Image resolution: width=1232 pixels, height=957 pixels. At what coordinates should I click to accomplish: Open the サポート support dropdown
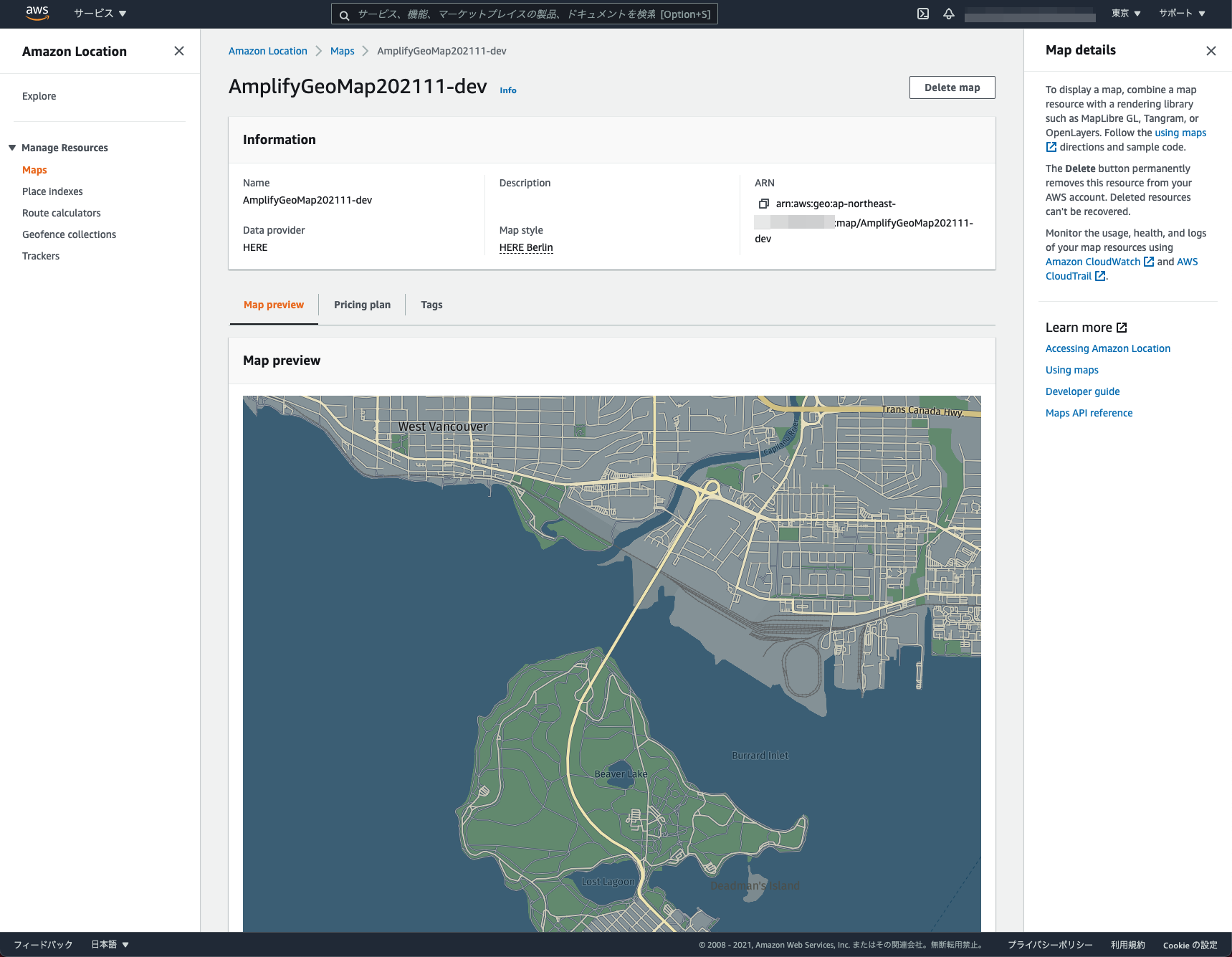(1182, 14)
